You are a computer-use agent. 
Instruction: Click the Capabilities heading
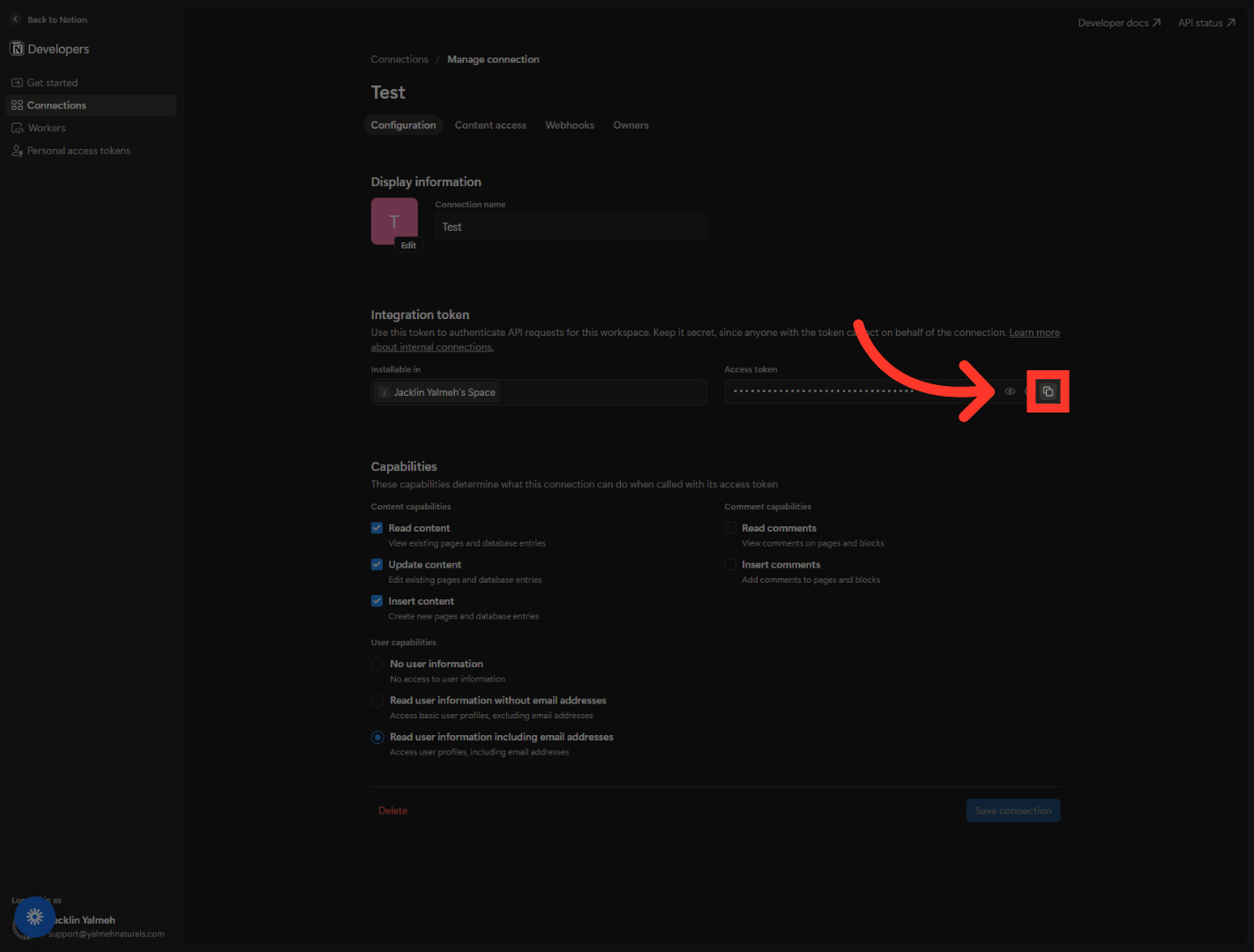coord(404,466)
